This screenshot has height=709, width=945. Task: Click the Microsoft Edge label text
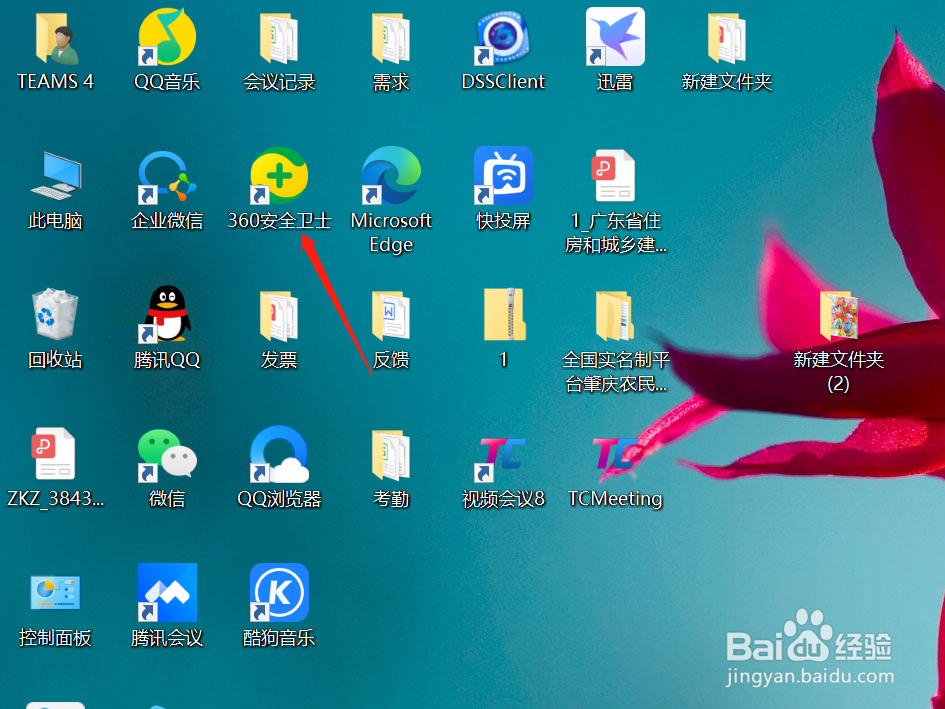tap(391, 232)
